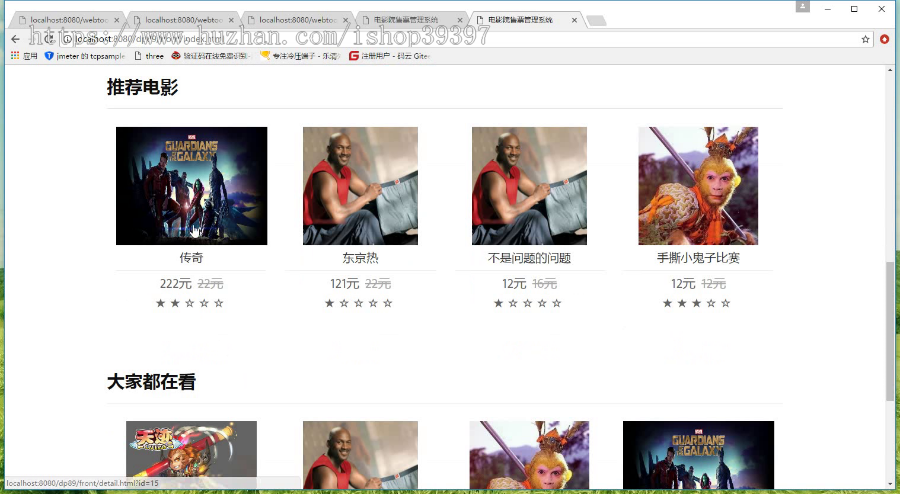Open the game-art poster in 大家都在看
This screenshot has height=494, width=900.
click(x=191, y=455)
